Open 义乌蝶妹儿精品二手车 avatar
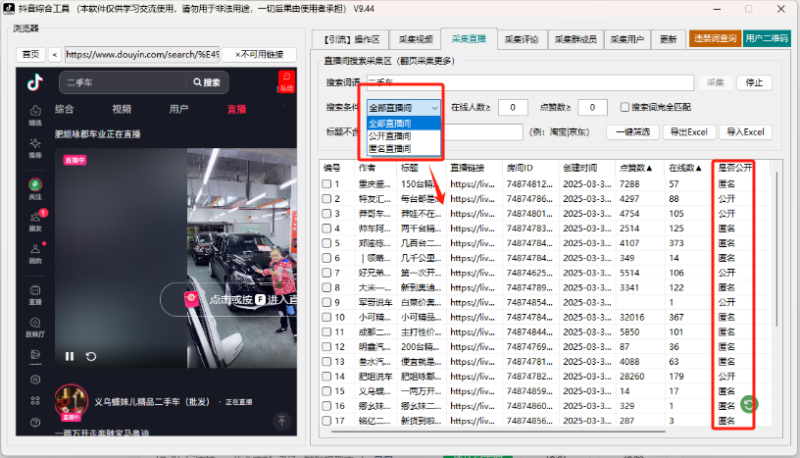Screen dimensions: 800x458 click(x=71, y=401)
